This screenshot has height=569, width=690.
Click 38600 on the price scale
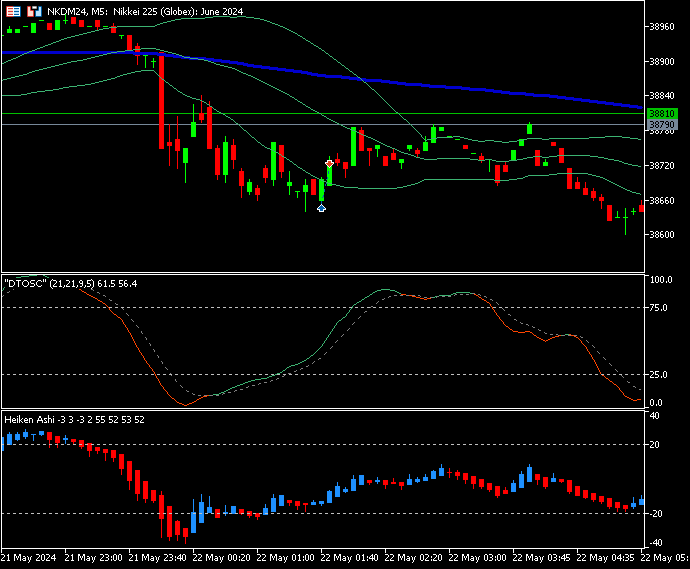[x=662, y=235]
